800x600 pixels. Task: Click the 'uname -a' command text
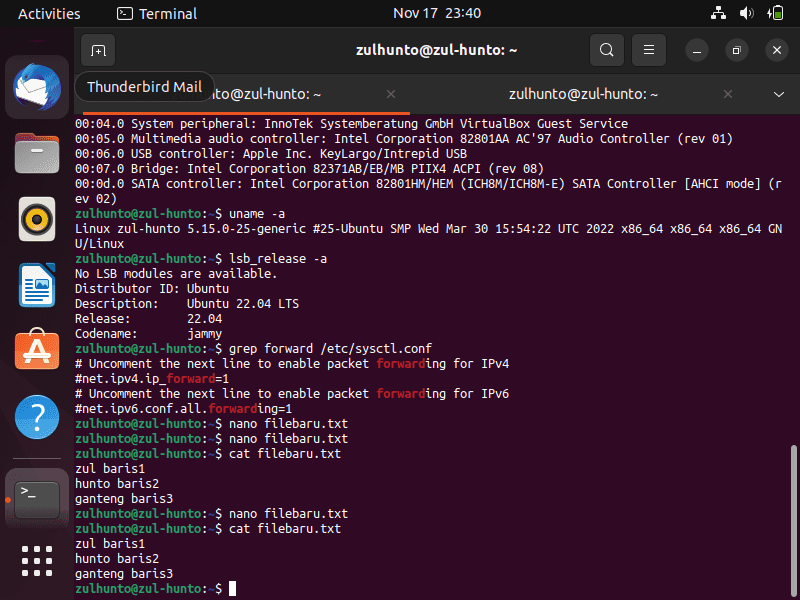click(x=257, y=214)
